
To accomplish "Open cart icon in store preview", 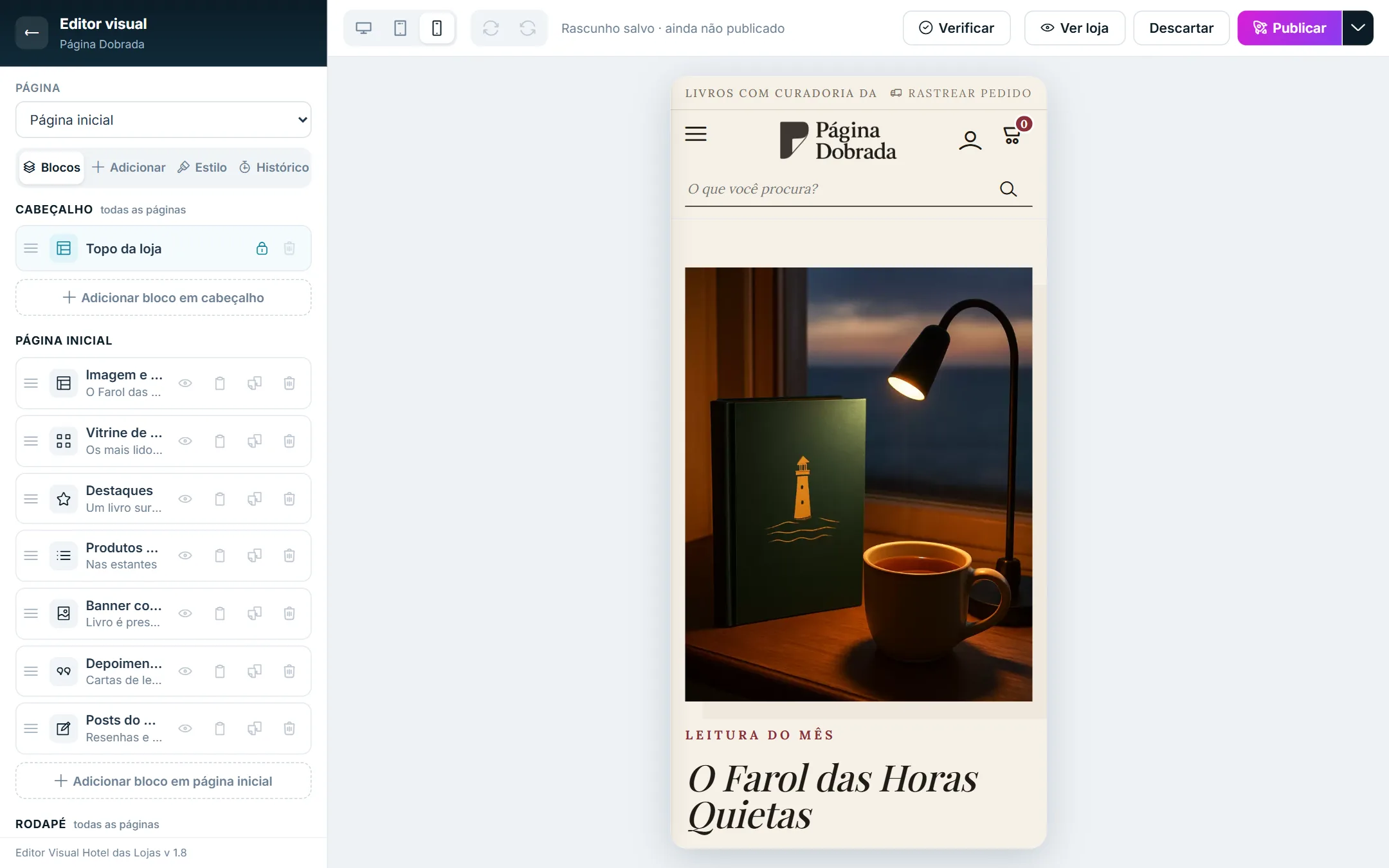I will (1013, 134).
